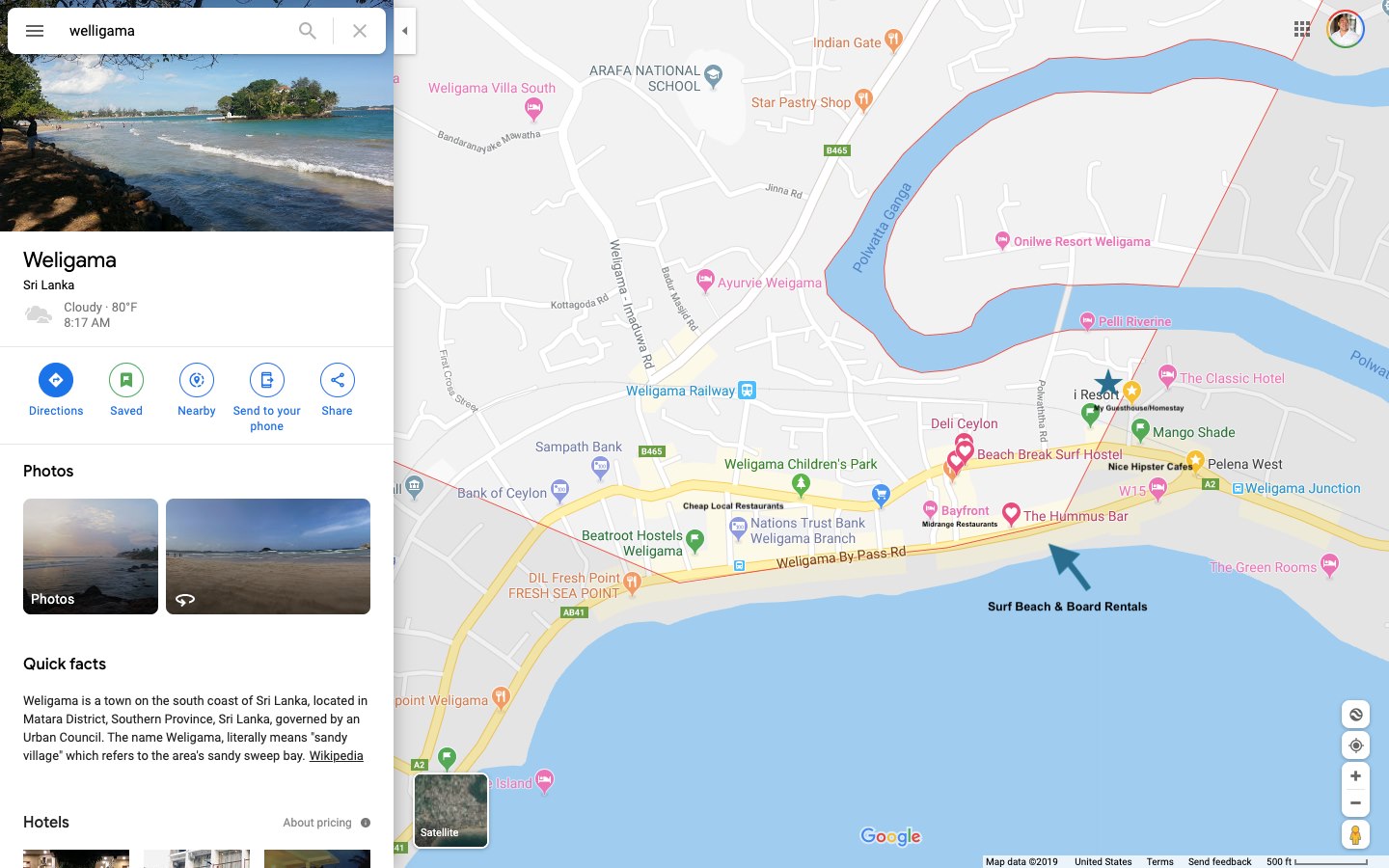This screenshot has width=1389, height=868.
Task: Send Weligama to your phone
Action: click(267, 380)
